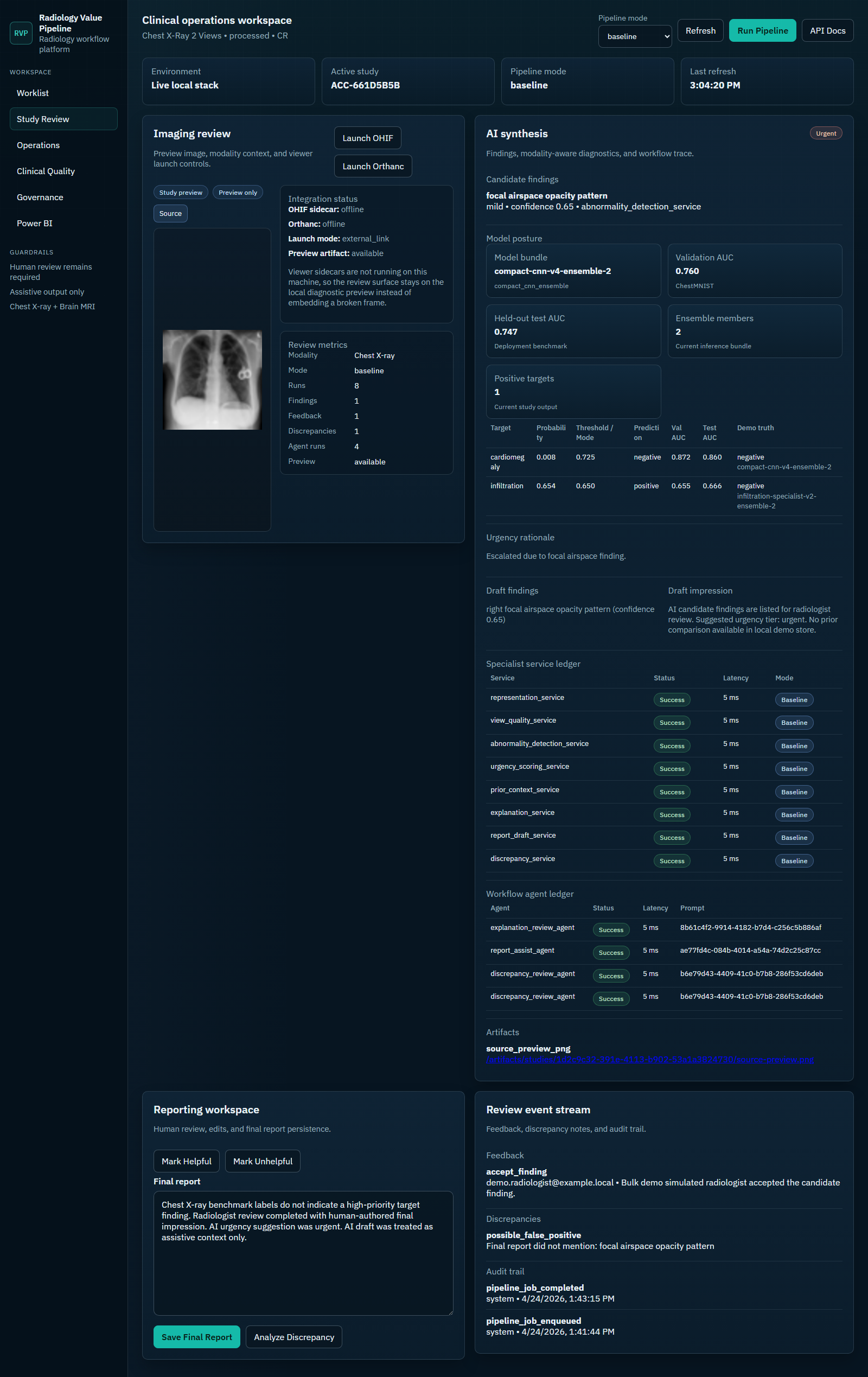Click urgency_scoring_service ledger row name

[x=529, y=766]
